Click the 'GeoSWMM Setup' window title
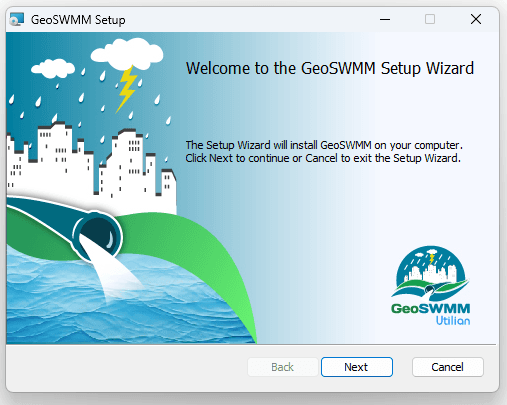 click(x=78, y=20)
